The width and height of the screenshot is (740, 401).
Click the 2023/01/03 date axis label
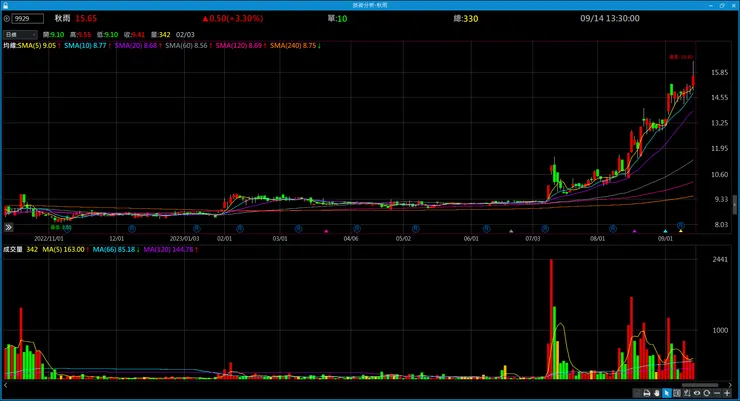(185, 239)
